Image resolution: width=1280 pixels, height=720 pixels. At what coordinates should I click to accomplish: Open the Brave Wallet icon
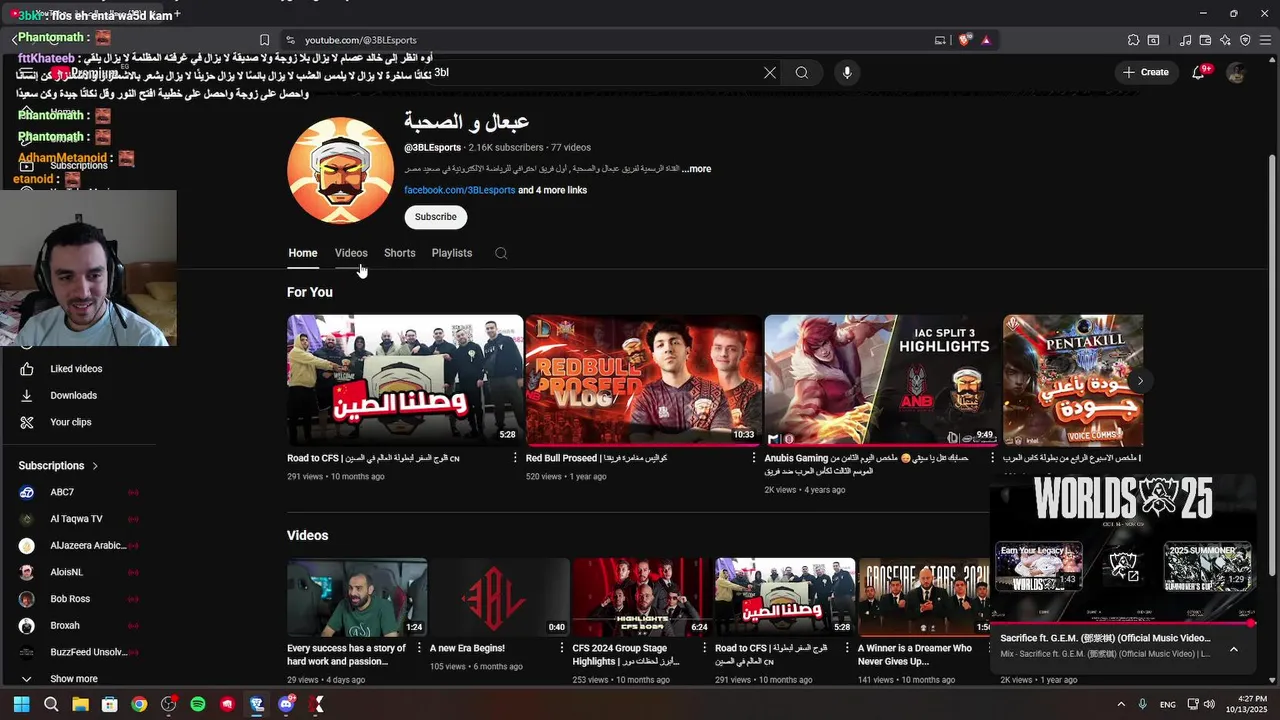tap(1205, 40)
